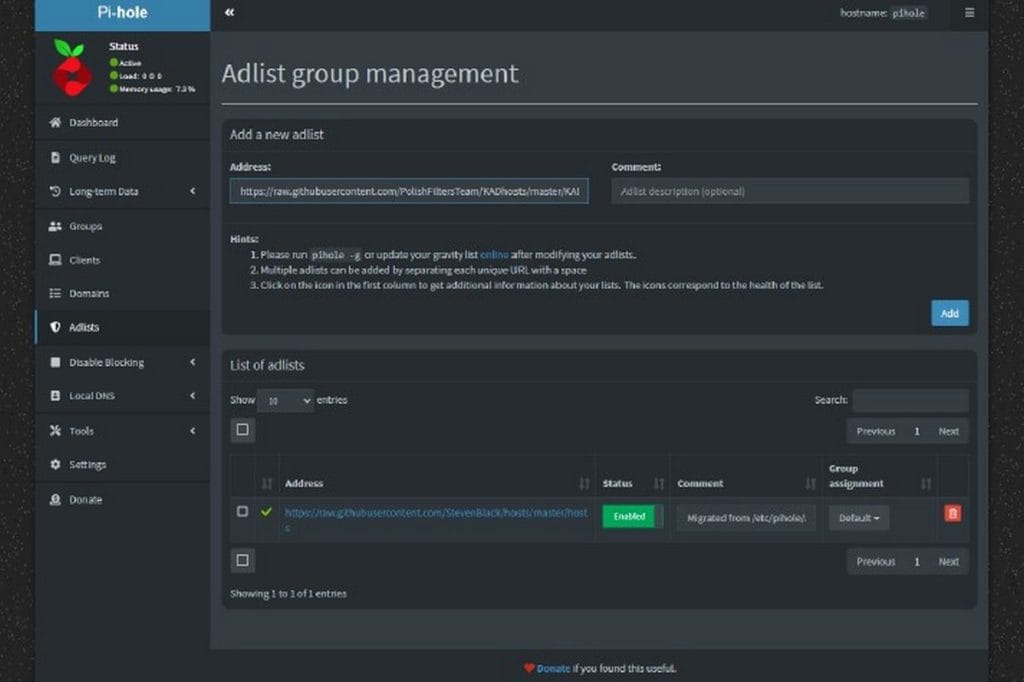Open Settings from the sidebar
The height and width of the screenshot is (682, 1024).
(123, 464)
